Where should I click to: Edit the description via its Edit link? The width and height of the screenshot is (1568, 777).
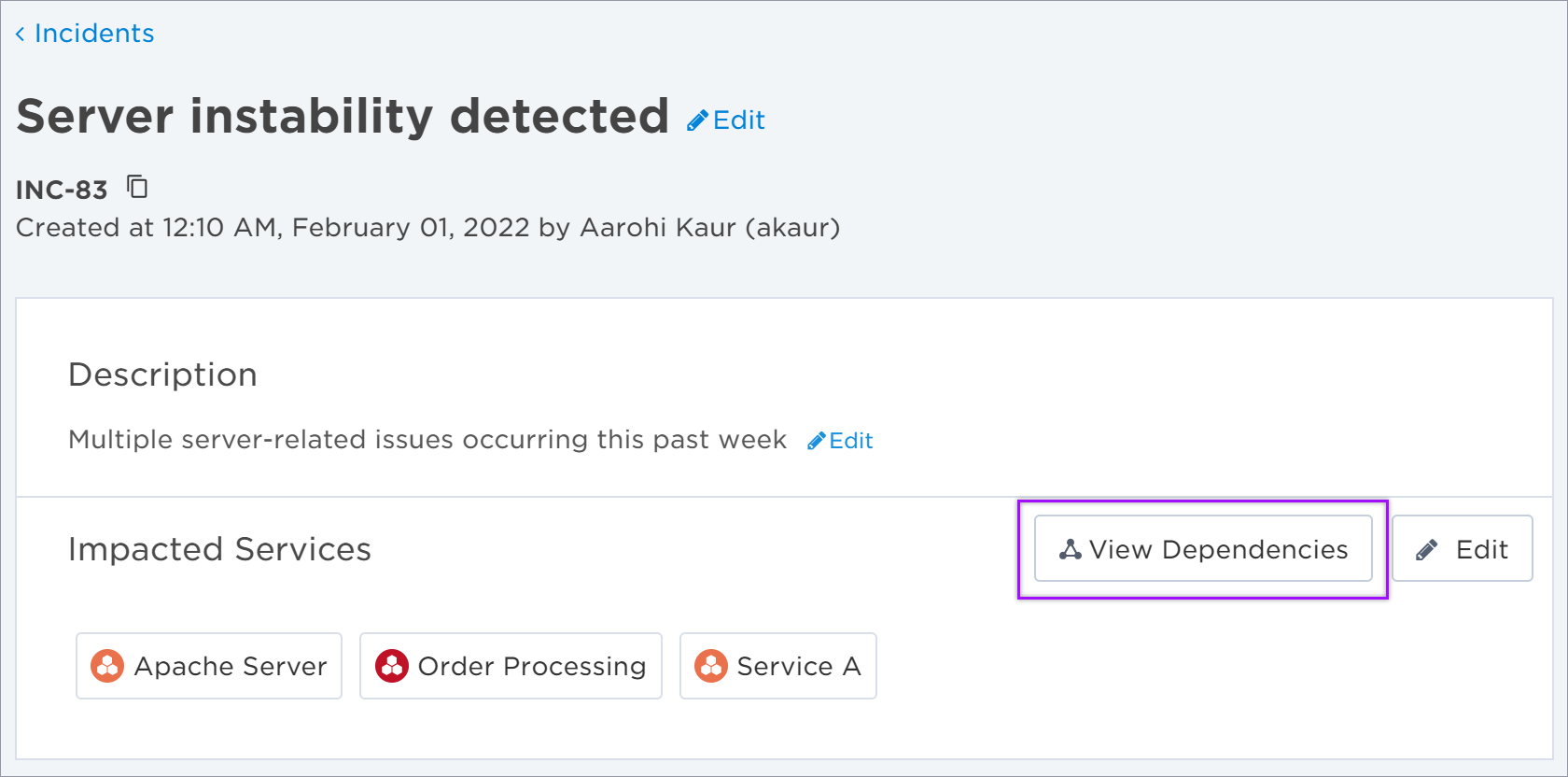[840, 441]
